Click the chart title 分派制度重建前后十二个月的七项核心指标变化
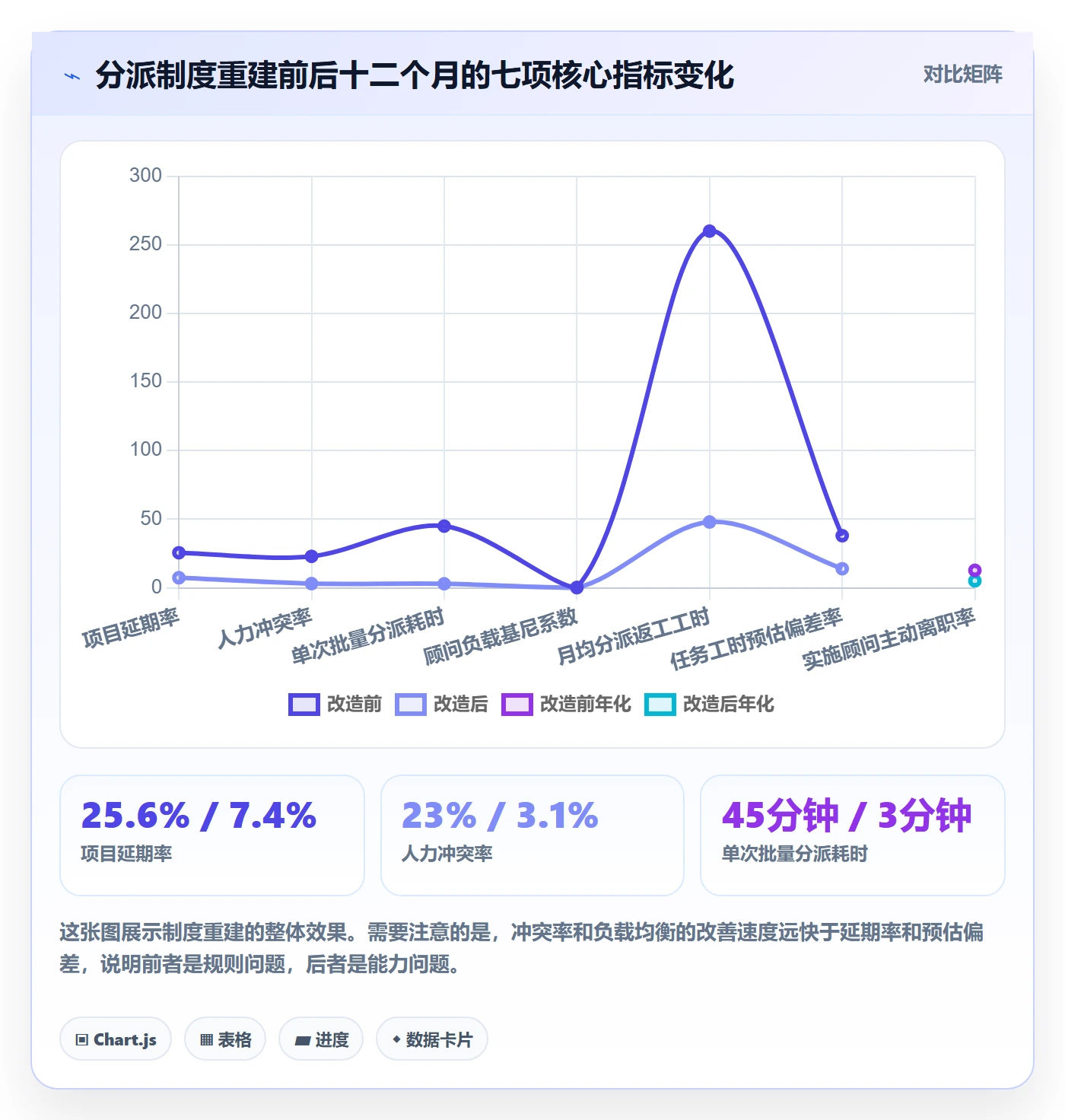This screenshot has height=1120, width=1065. pyautogui.click(x=415, y=75)
